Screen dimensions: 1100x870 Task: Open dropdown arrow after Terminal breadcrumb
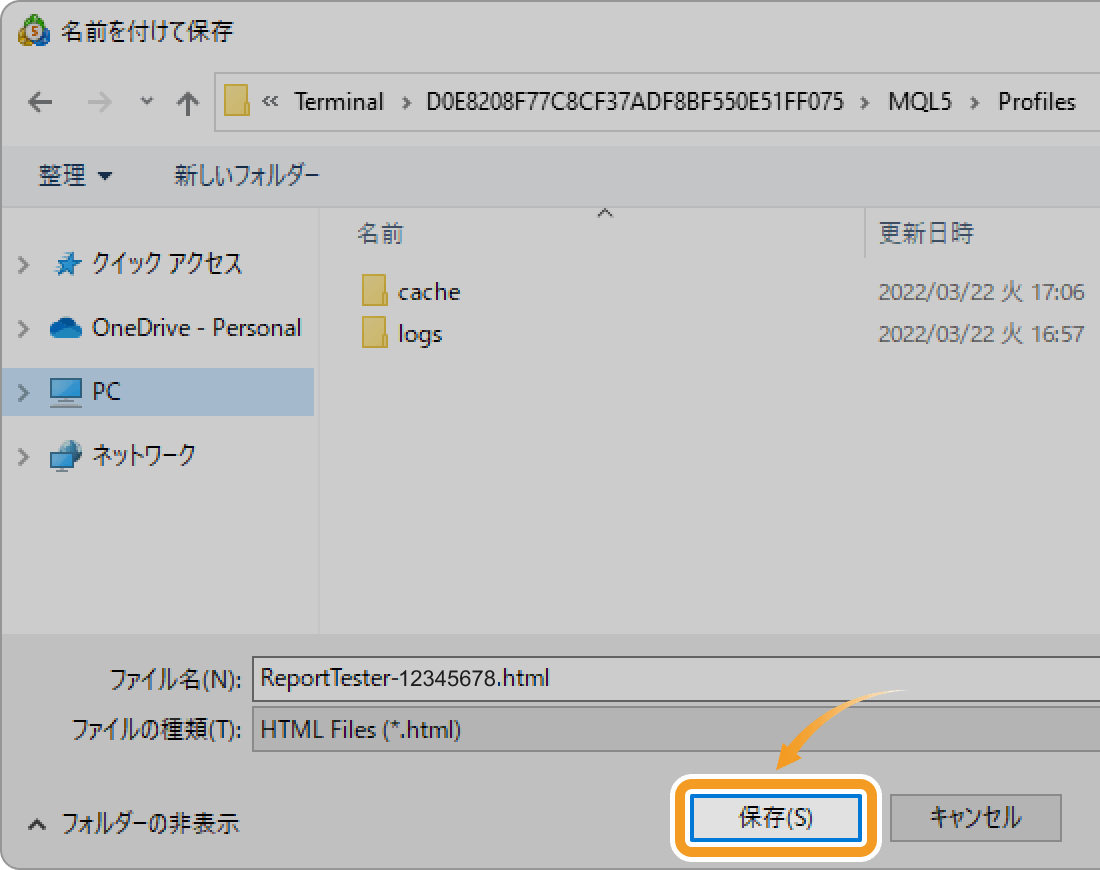tap(405, 103)
